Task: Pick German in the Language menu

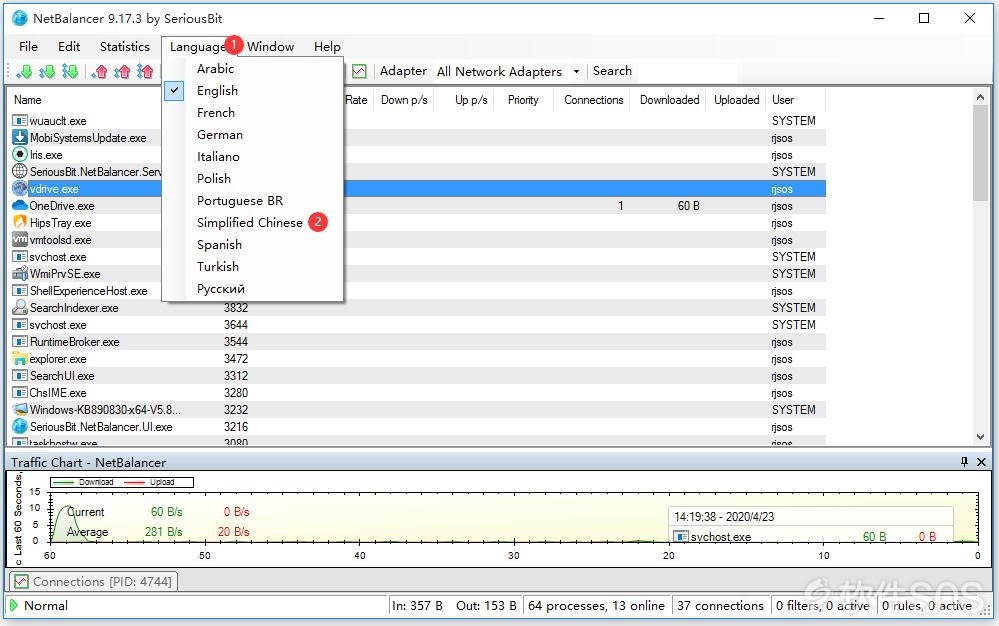Action: pos(220,134)
